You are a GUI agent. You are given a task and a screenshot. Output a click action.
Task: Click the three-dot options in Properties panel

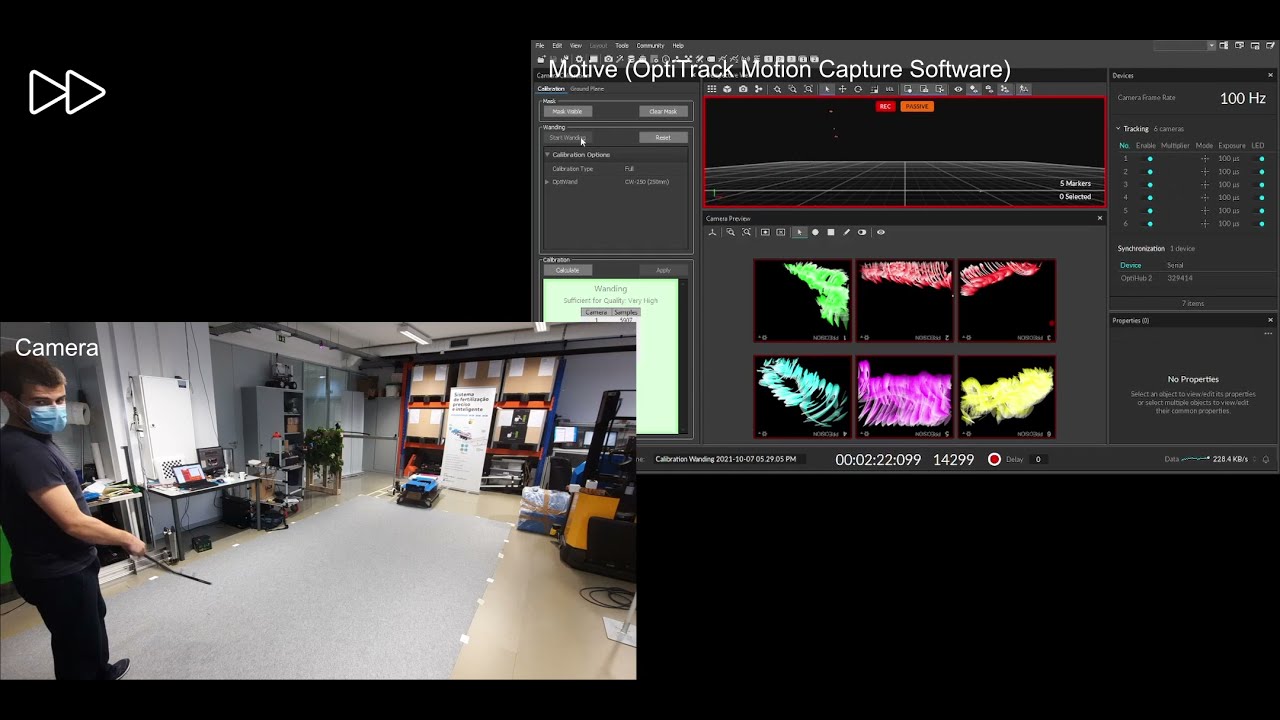(1268, 333)
